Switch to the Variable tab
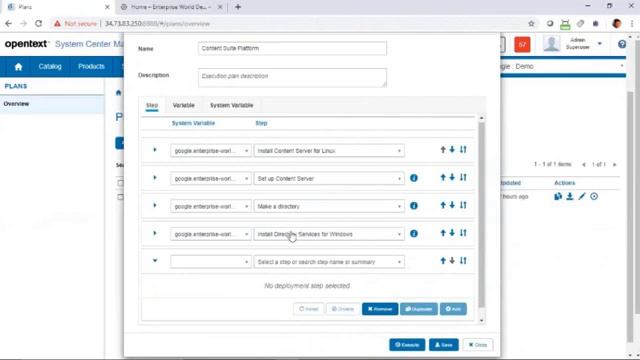 click(x=183, y=105)
